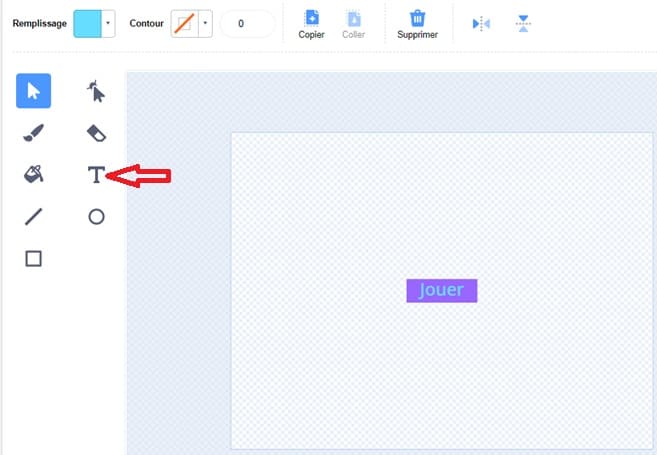Select the Brush tool

tap(34, 133)
